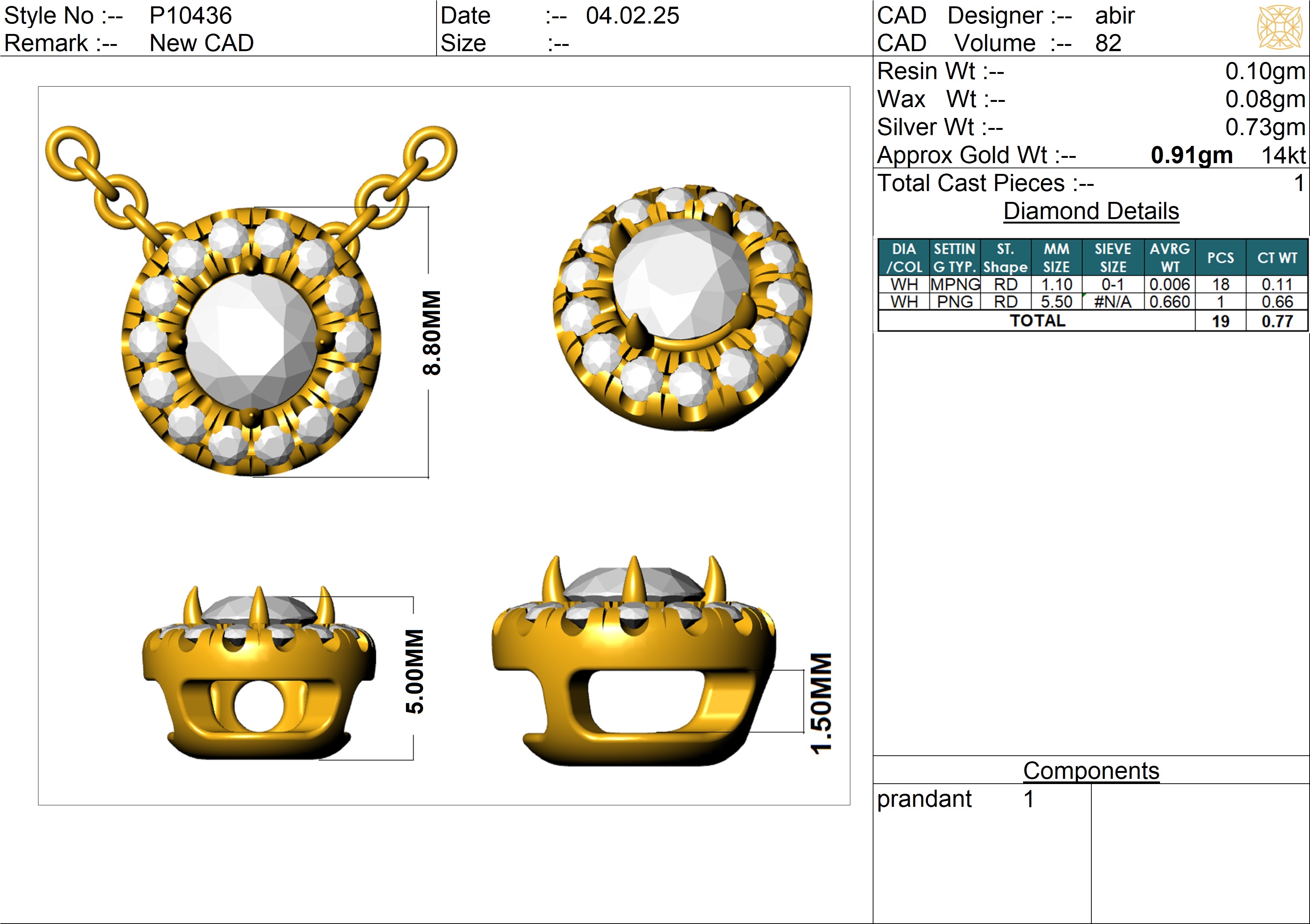1310x924 pixels.
Task: Click the Components heading
Action: click(1090, 771)
